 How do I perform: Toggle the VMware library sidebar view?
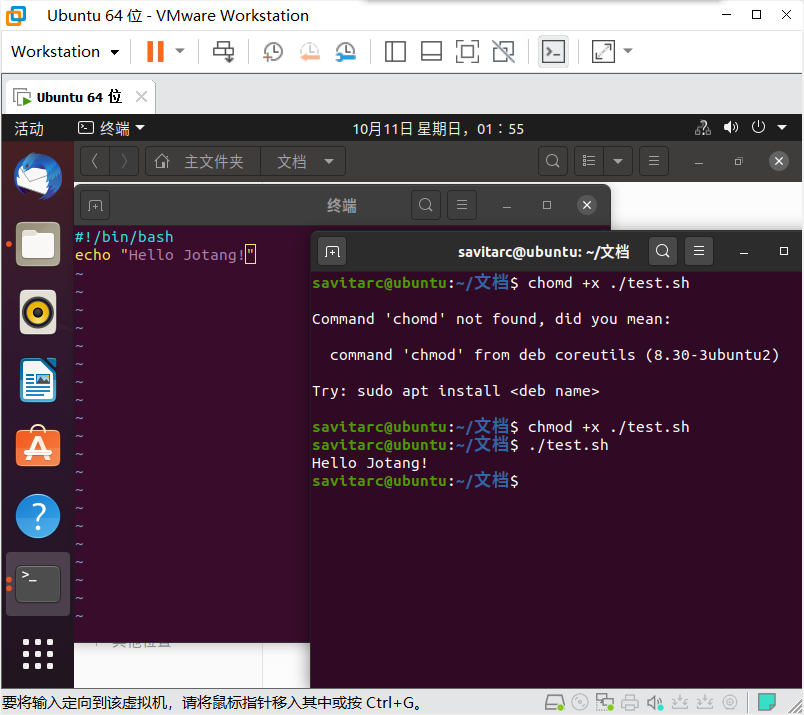point(395,51)
